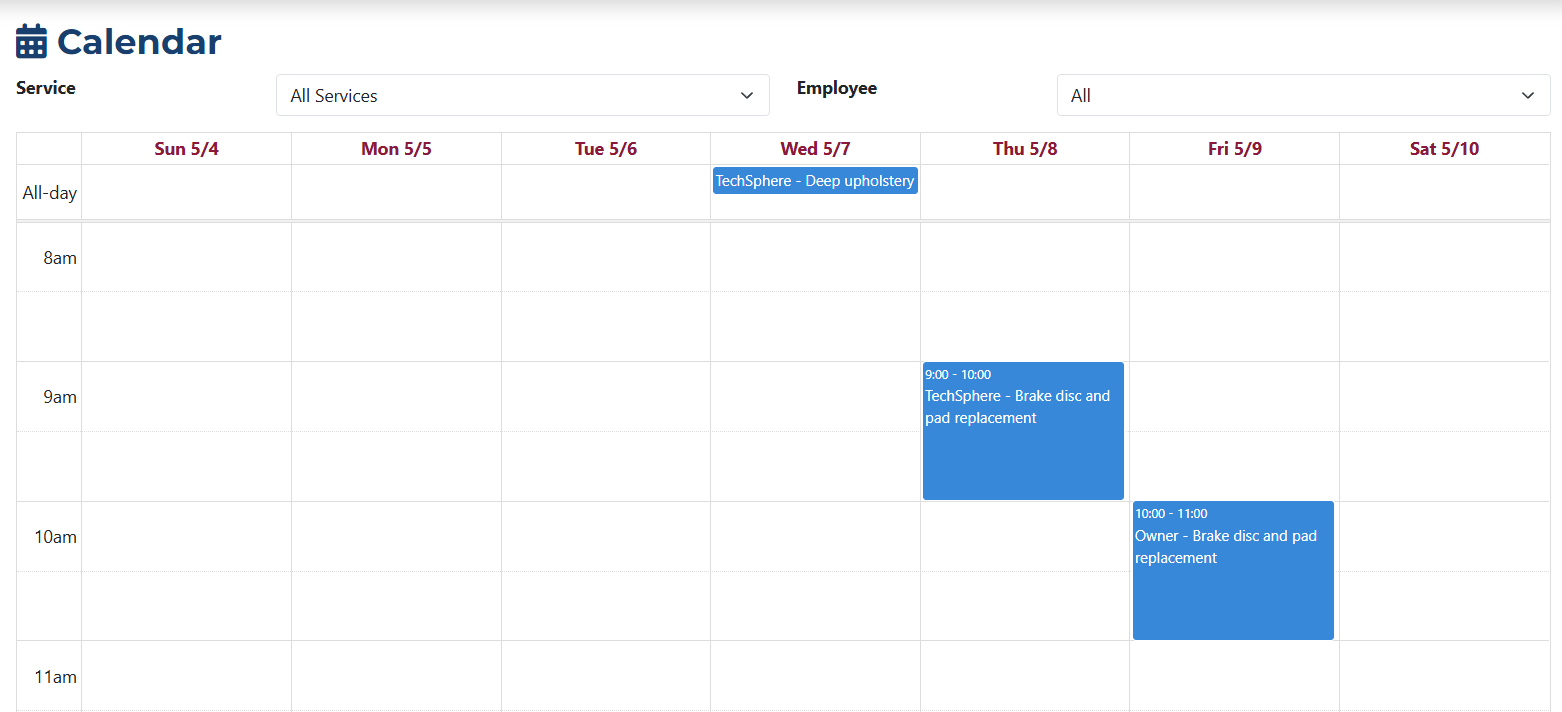Click the Thu 5/8 header label
The height and width of the screenshot is (712, 1562).
(x=1024, y=148)
